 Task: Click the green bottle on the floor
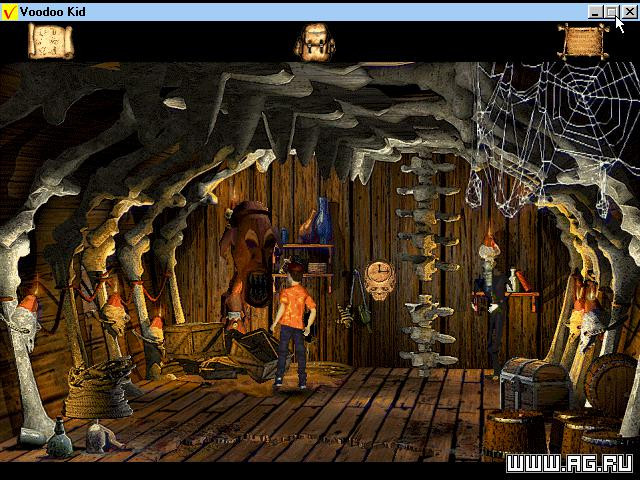point(60,438)
